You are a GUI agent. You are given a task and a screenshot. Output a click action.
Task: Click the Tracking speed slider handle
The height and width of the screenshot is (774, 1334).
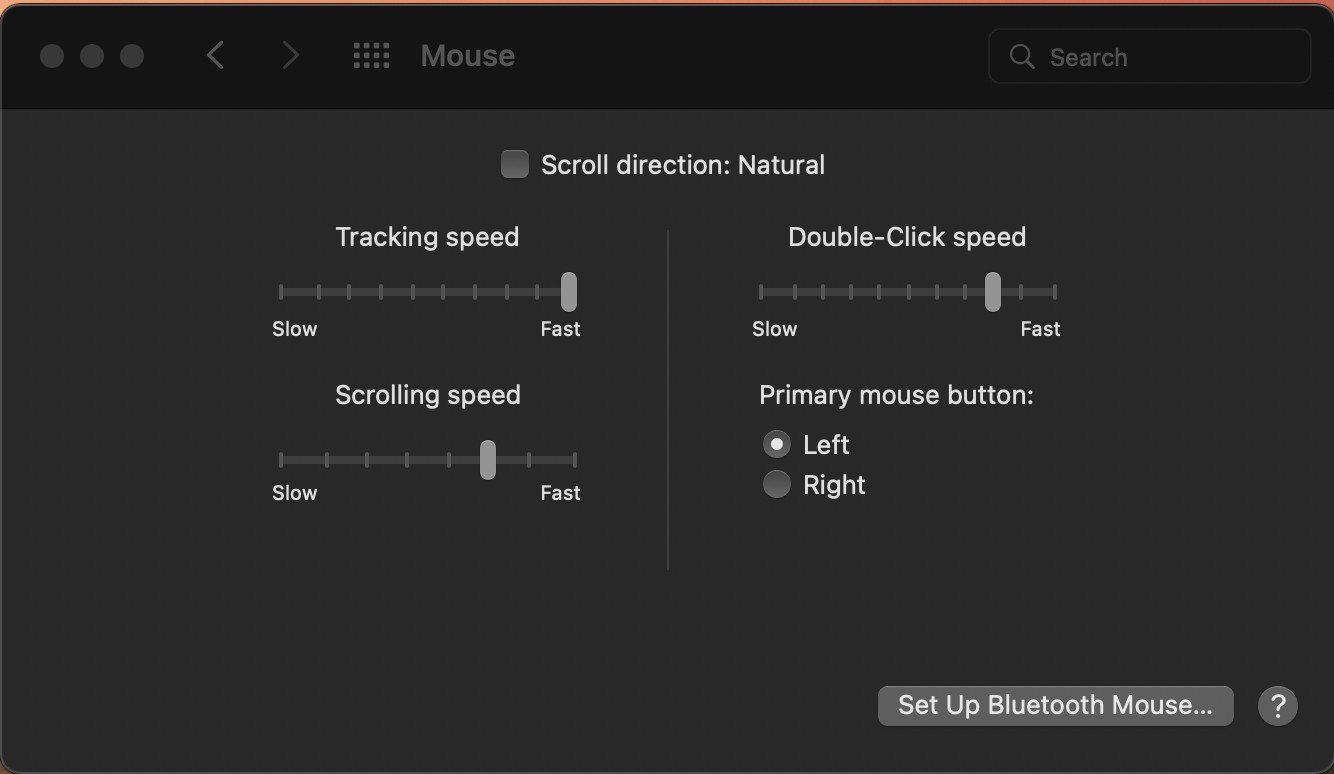(x=569, y=292)
